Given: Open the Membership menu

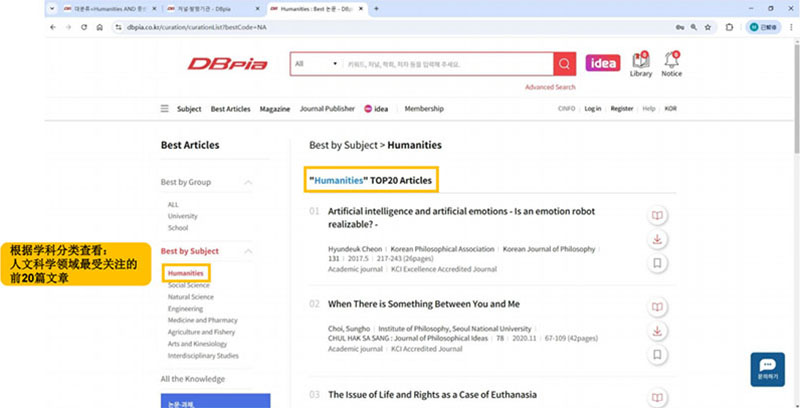Looking at the screenshot, I should [x=424, y=109].
